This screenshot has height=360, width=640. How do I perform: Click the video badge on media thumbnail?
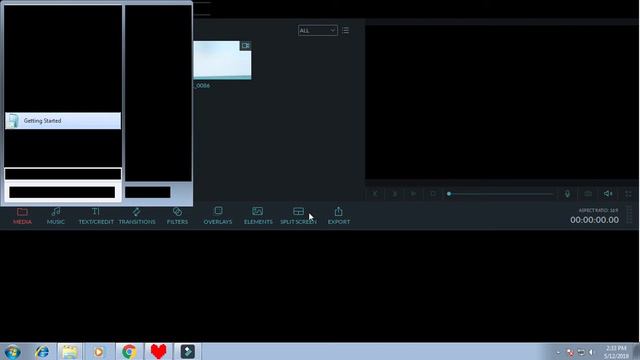coord(245,46)
